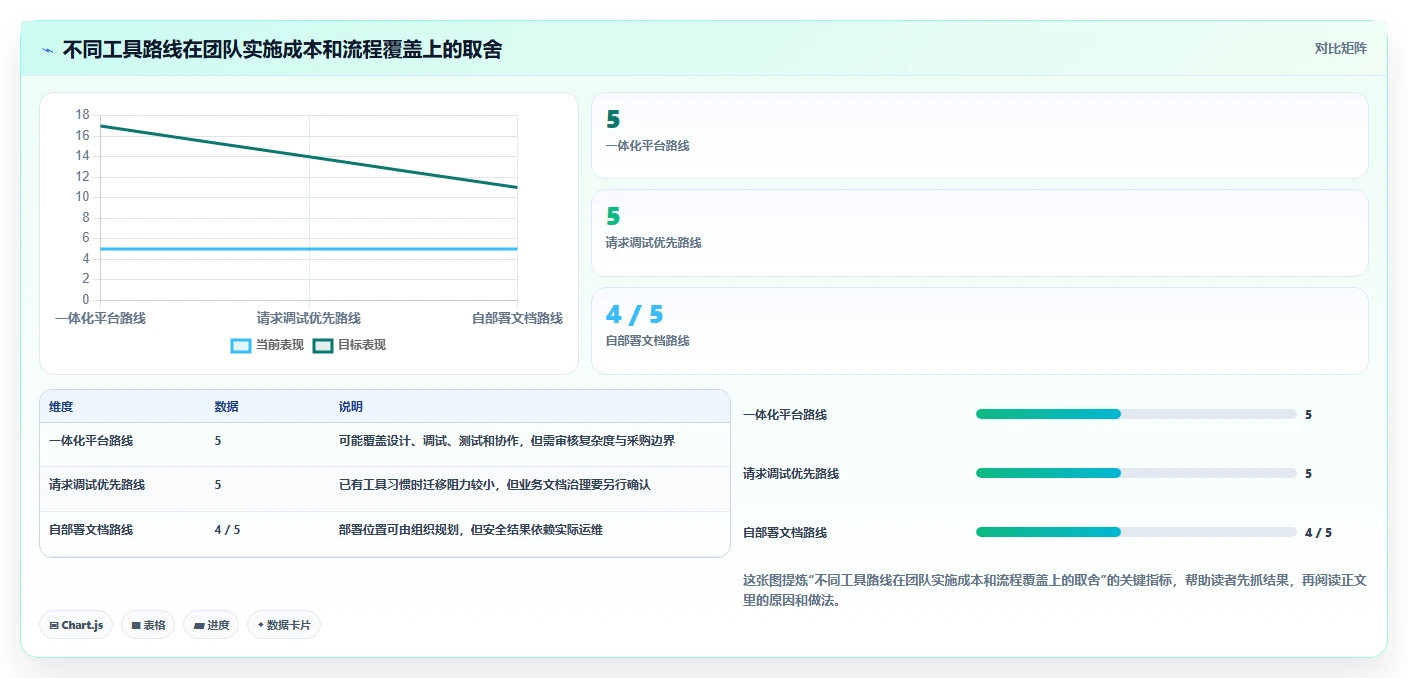The height and width of the screenshot is (678, 1408).
Task: Click the 目标表现 legend text
Action: coord(362,345)
